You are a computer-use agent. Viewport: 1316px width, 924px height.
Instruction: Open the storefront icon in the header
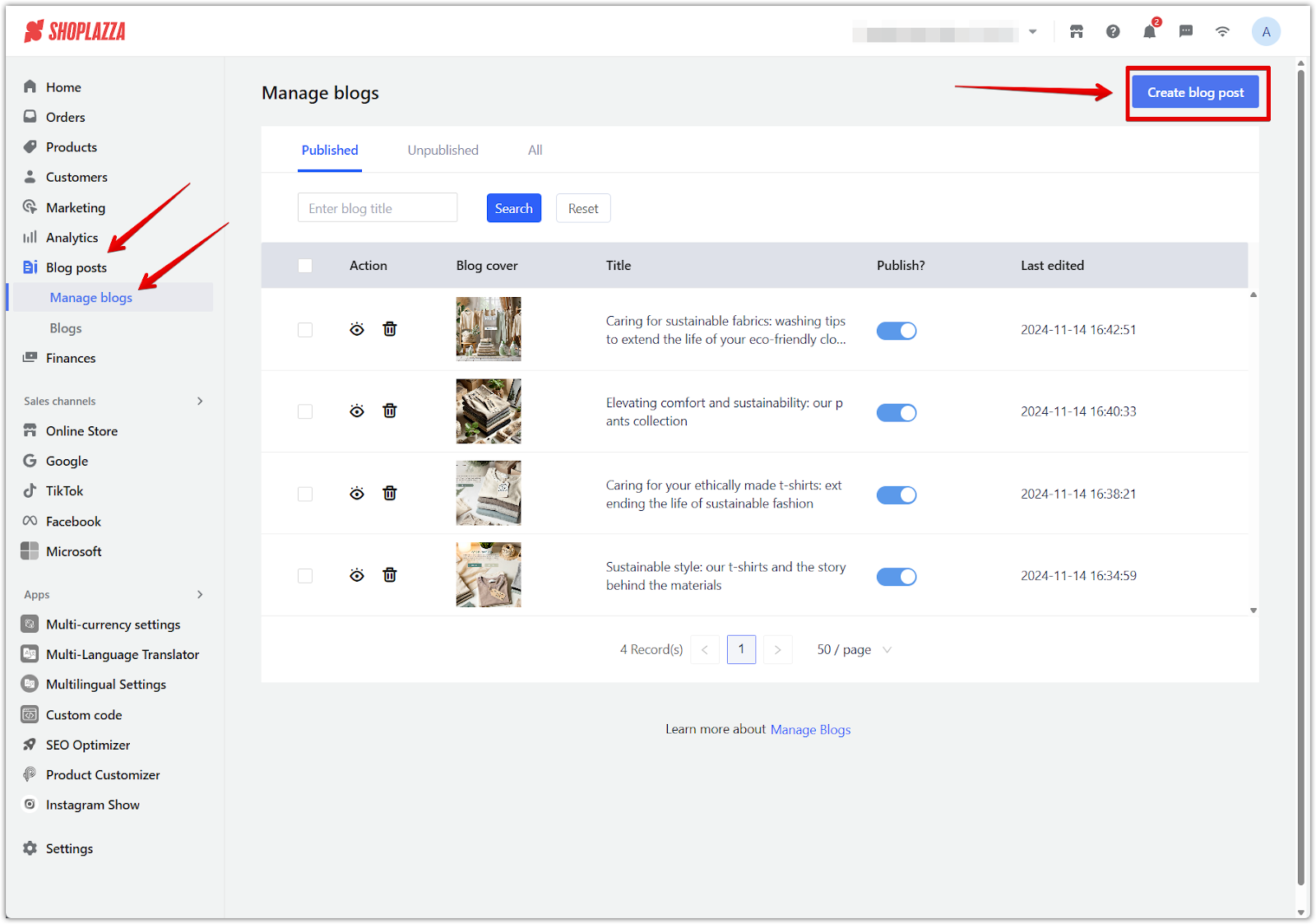click(1076, 31)
